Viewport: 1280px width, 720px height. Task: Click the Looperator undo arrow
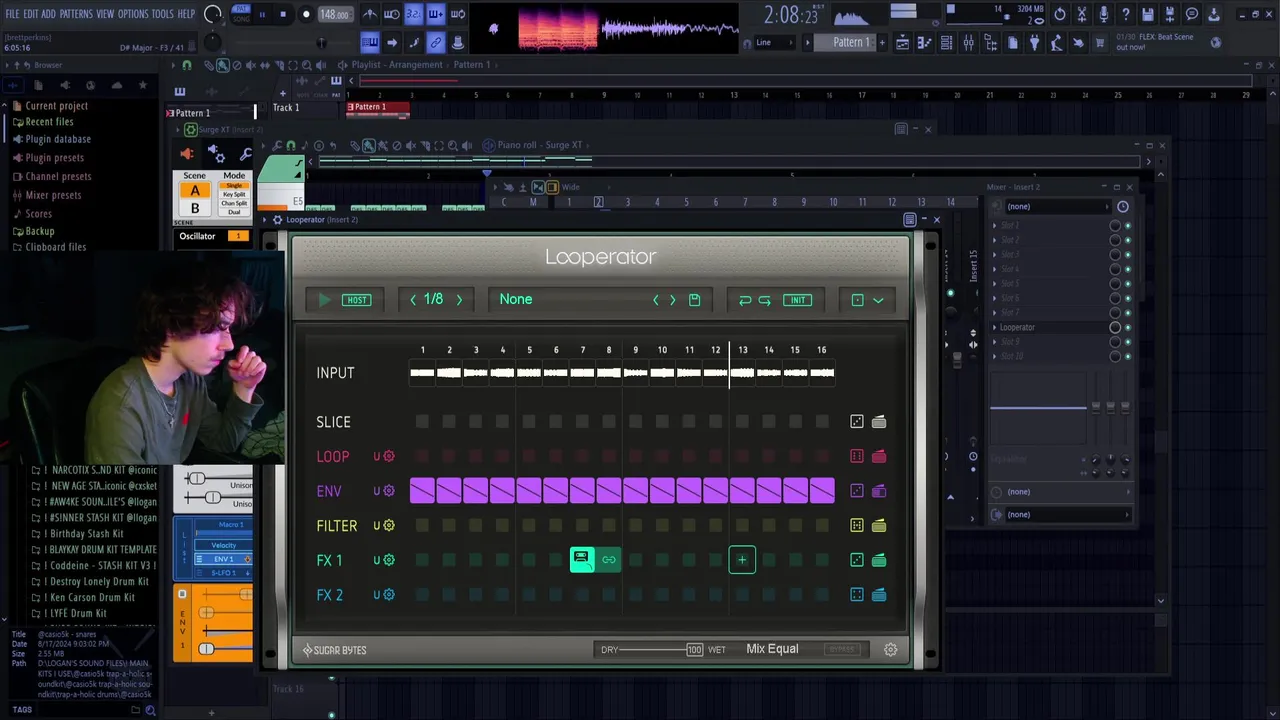745,300
